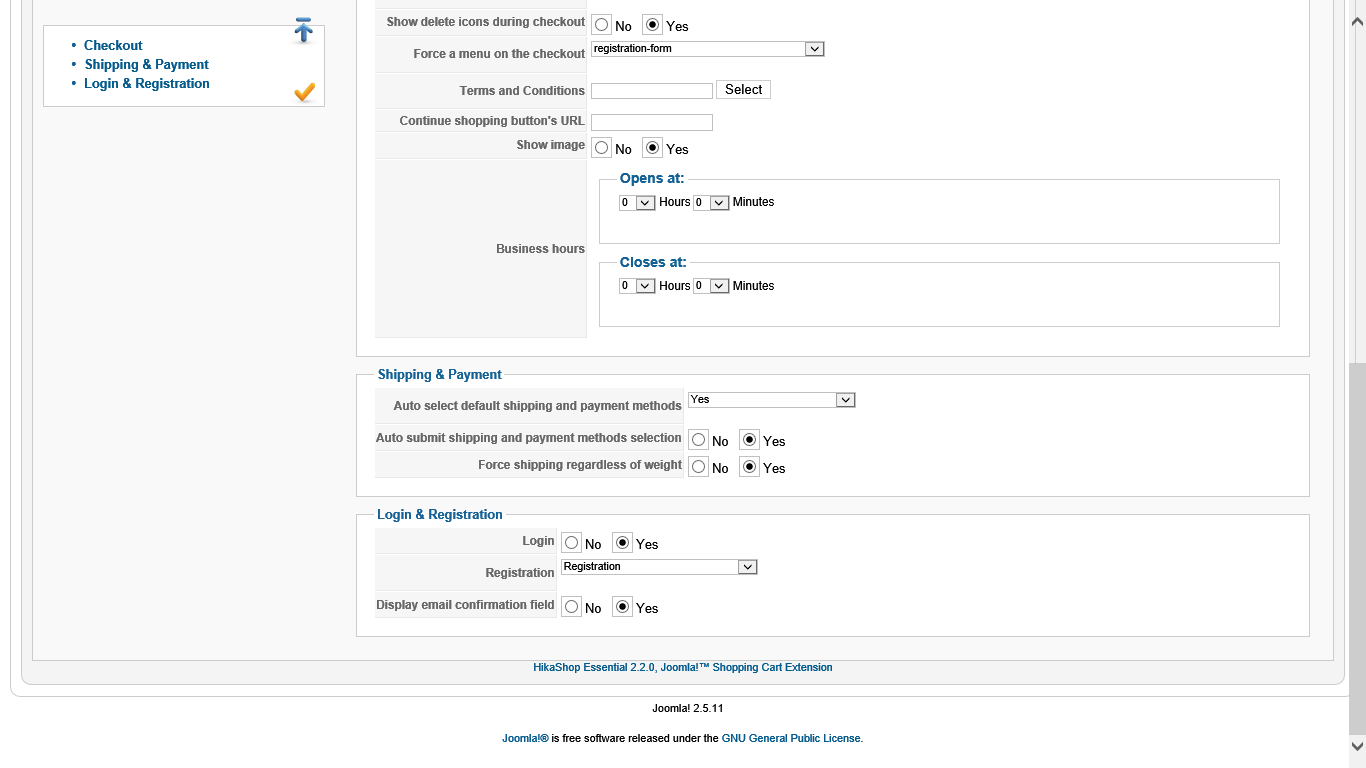Open the Registration type dropdown
Screen dimensions: 1366x768
659,567
